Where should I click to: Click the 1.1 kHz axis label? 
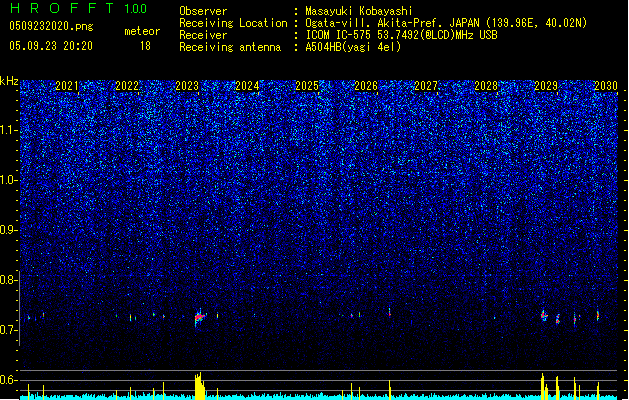point(9,130)
